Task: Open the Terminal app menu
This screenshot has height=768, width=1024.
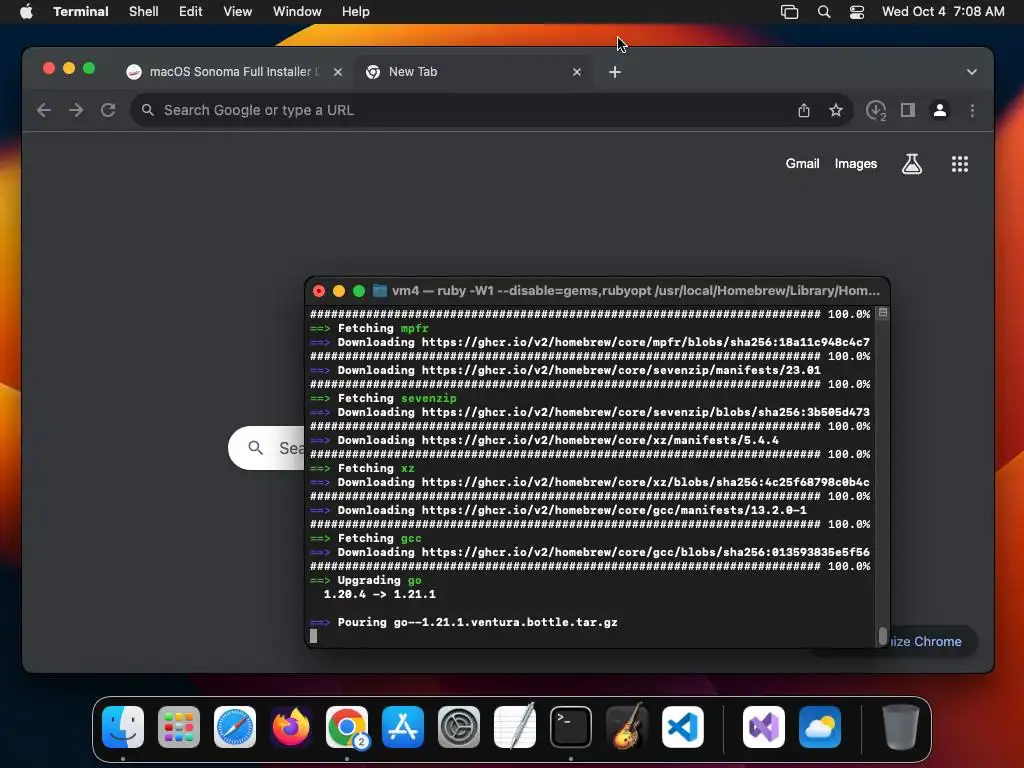Action: click(81, 12)
